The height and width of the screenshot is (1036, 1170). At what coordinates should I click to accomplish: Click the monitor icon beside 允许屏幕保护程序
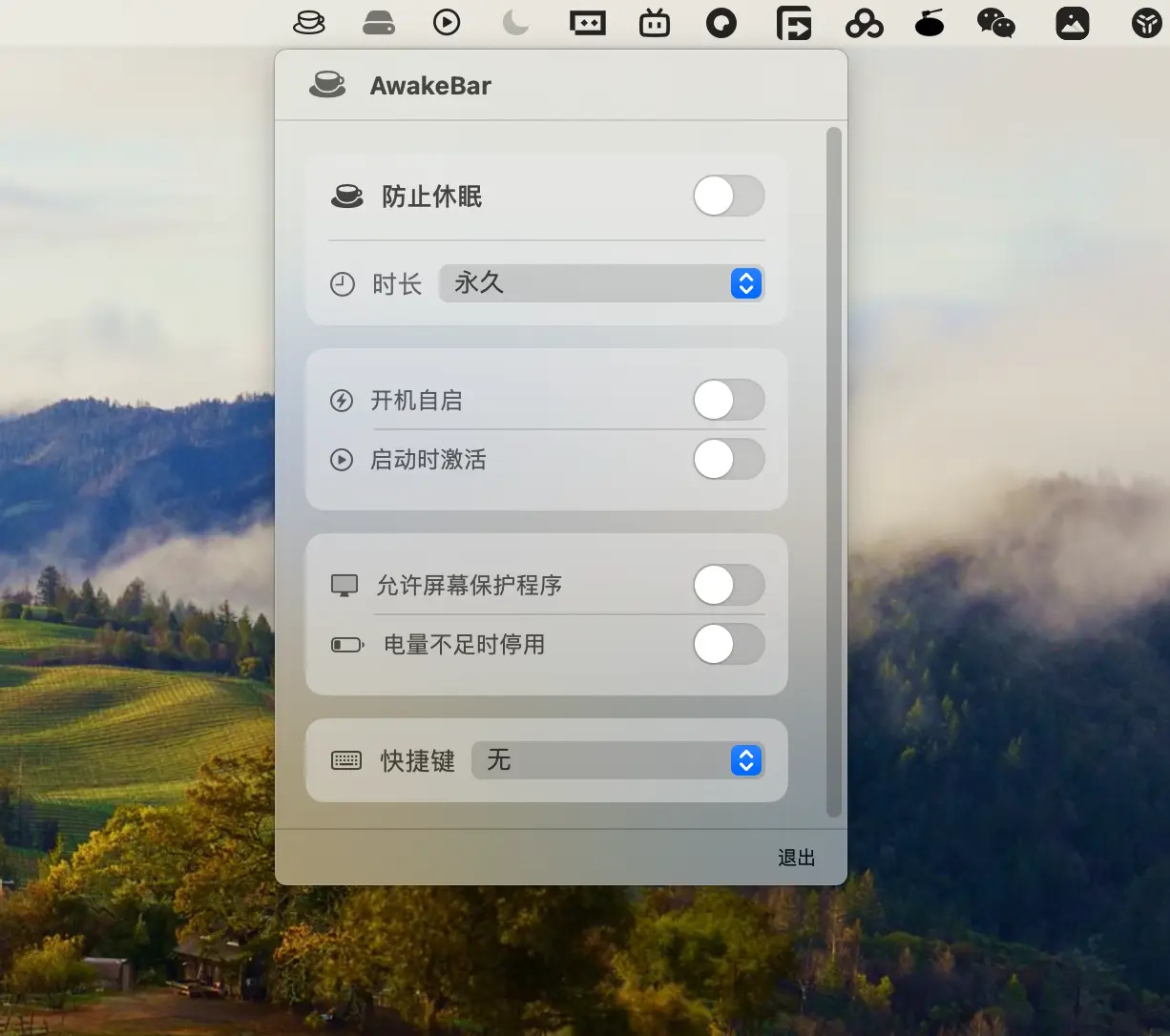click(x=345, y=586)
